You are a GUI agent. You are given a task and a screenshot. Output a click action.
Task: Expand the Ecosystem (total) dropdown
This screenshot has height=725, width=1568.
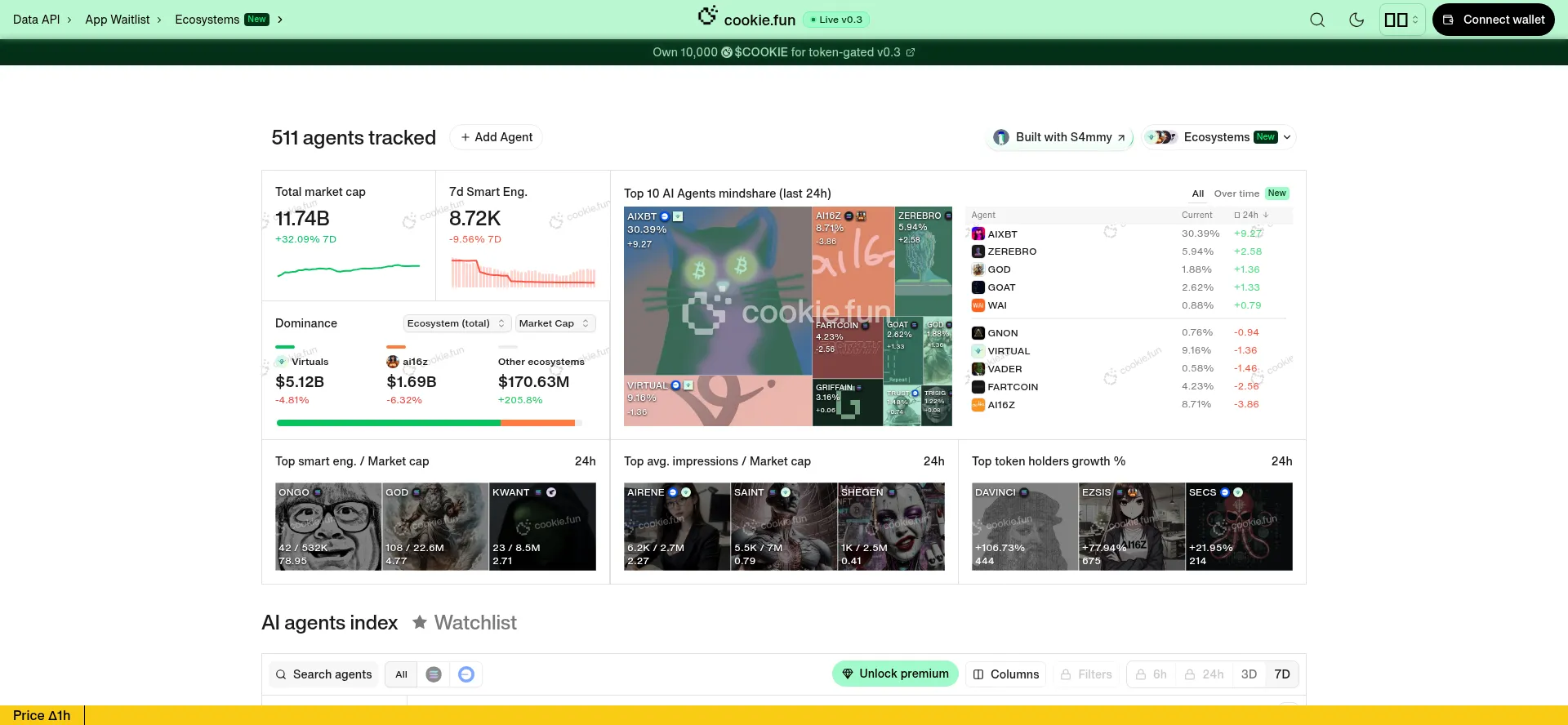point(457,323)
